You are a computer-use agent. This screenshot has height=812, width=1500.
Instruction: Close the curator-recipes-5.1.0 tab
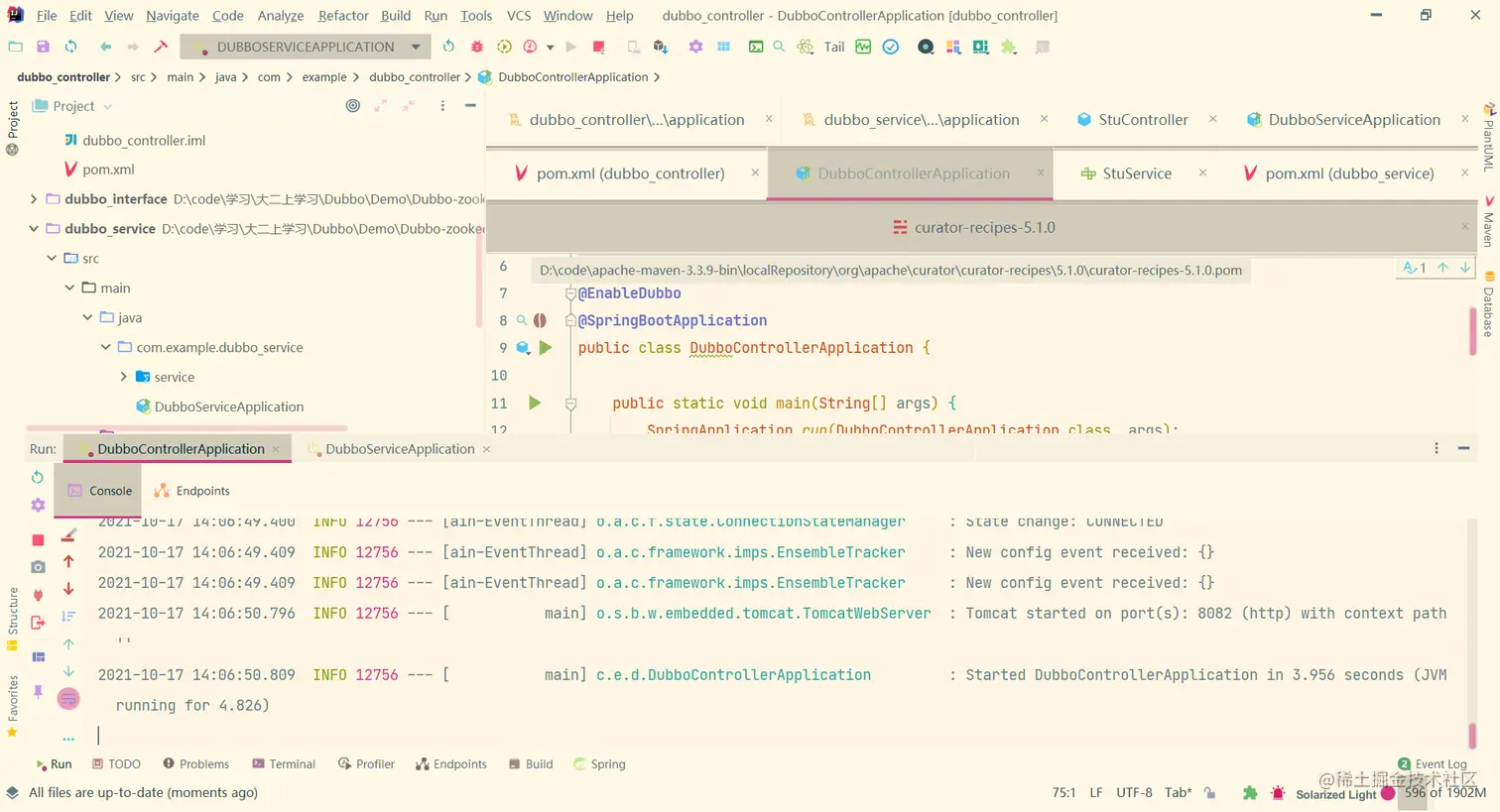point(1464,227)
